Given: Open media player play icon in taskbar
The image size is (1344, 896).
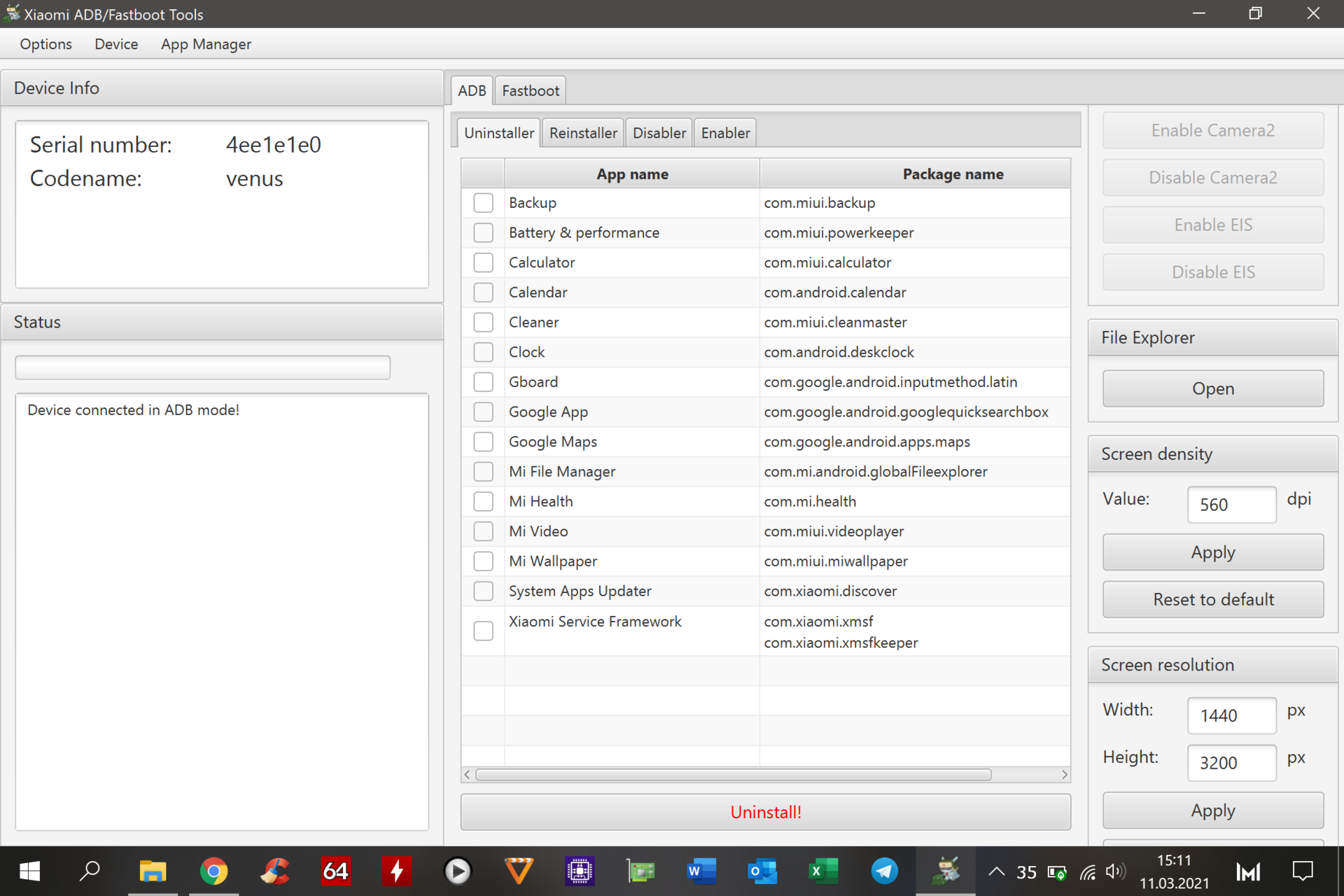Looking at the screenshot, I should 458,871.
